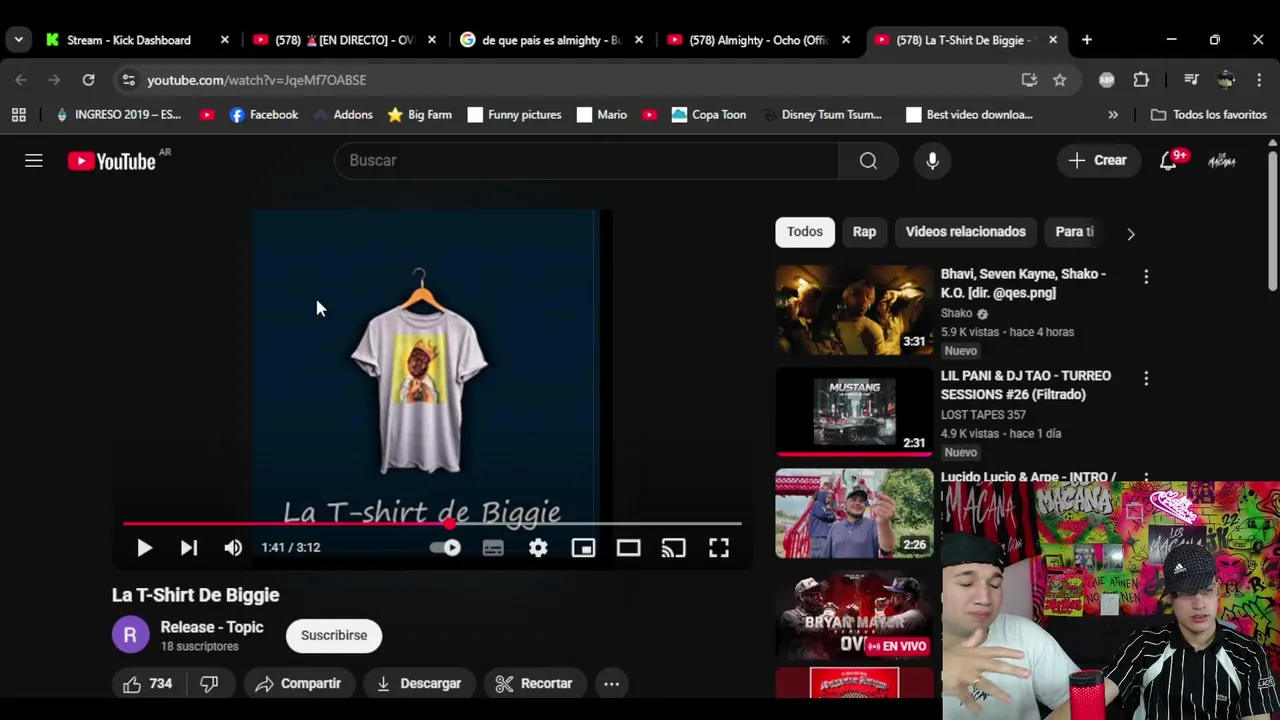Image resolution: width=1280 pixels, height=720 pixels.
Task: Click the Suscribirse button
Action: pyautogui.click(x=334, y=636)
